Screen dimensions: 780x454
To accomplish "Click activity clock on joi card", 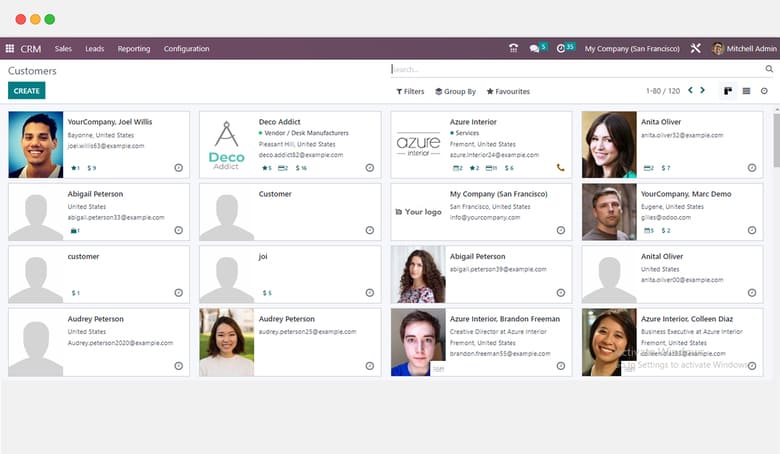I will click(370, 293).
